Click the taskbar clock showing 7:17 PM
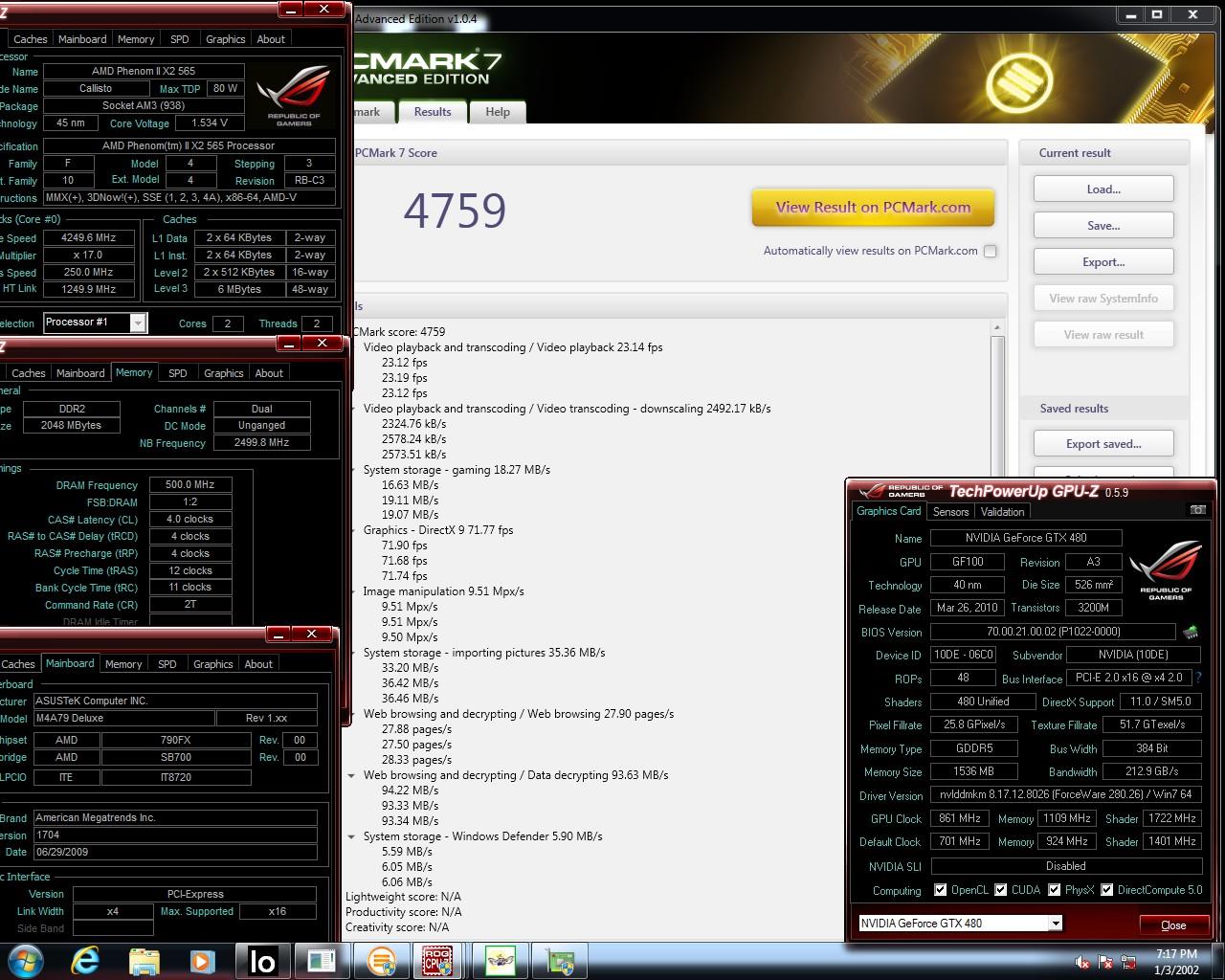This screenshot has height=980, width=1225. (1176, 962)
